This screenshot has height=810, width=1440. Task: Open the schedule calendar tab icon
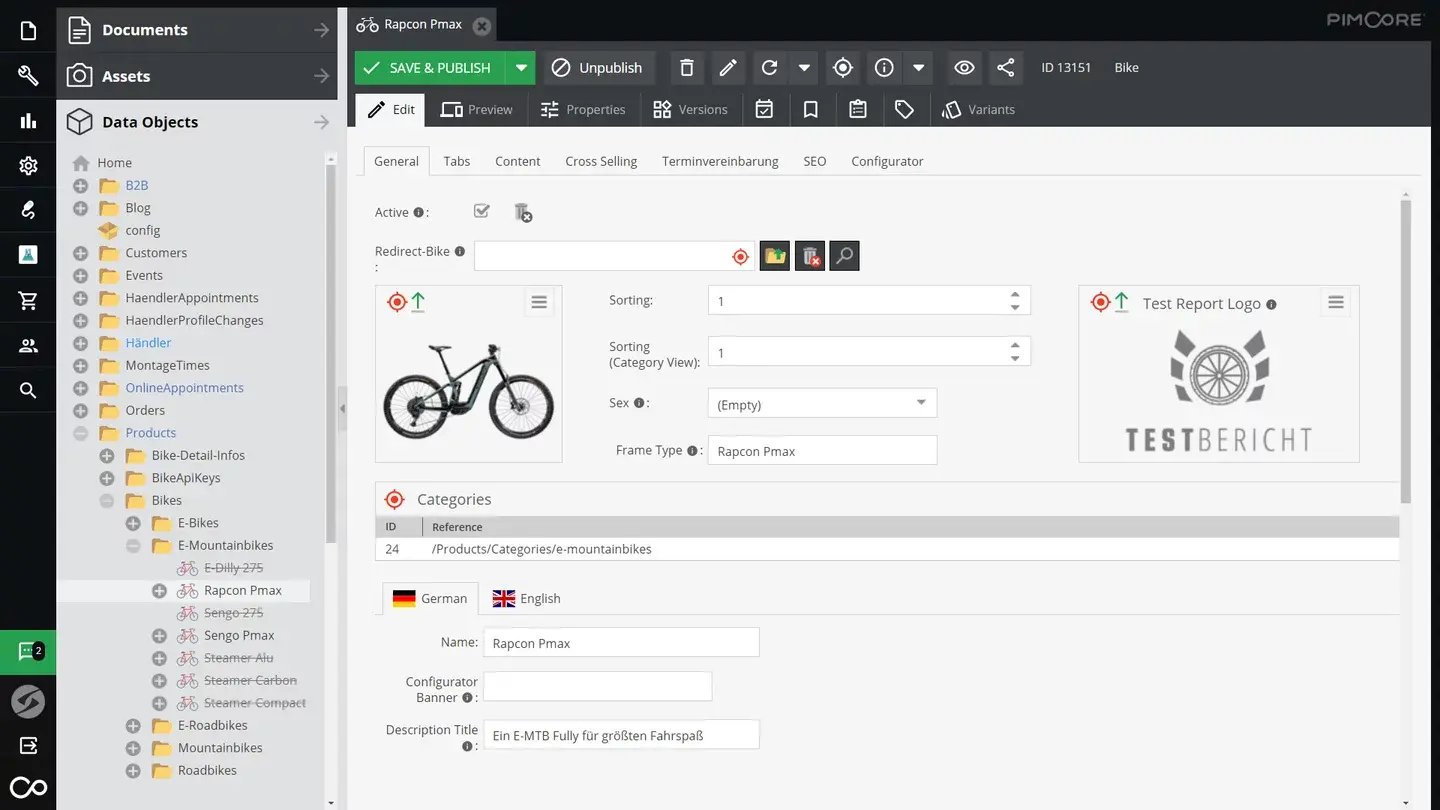[764, 110]
